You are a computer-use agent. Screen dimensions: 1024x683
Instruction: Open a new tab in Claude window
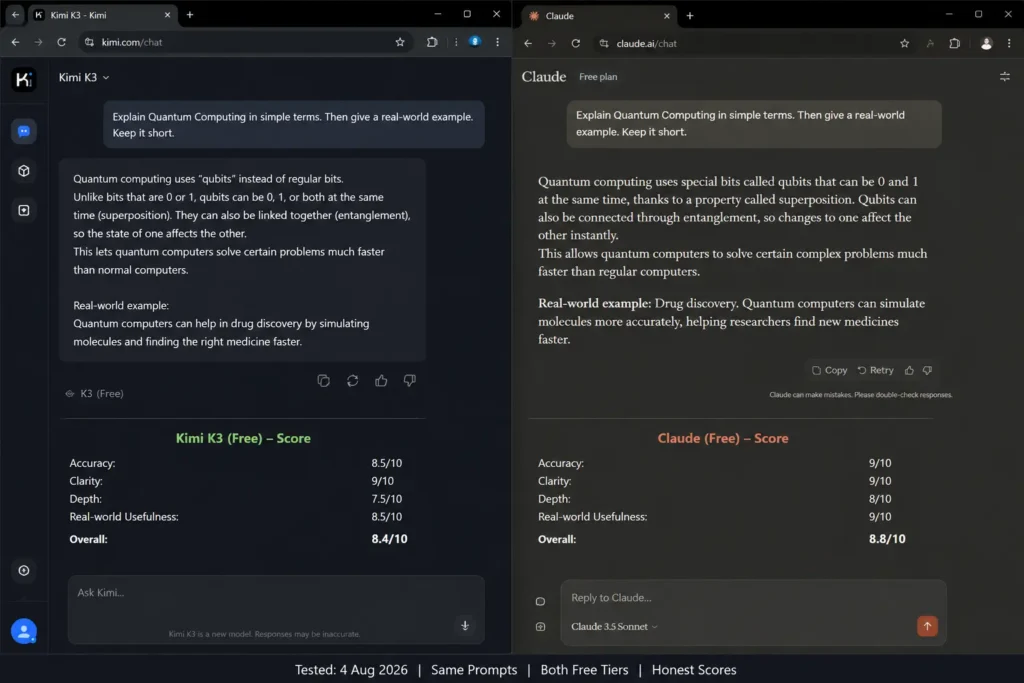pos(690,16)
